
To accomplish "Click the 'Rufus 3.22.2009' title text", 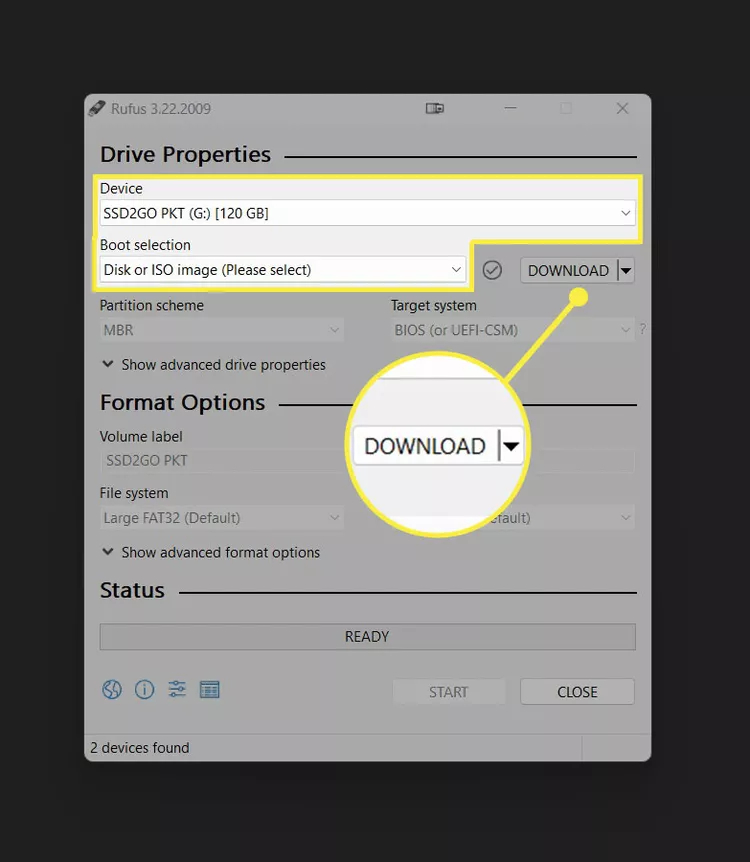I will pos(161,109).
